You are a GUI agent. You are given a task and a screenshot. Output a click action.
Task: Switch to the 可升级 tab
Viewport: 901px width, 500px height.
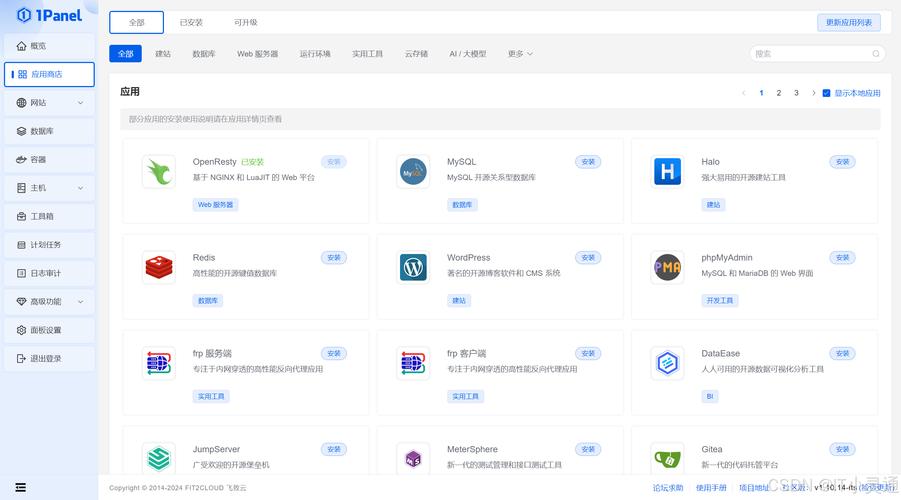point(245,22)
